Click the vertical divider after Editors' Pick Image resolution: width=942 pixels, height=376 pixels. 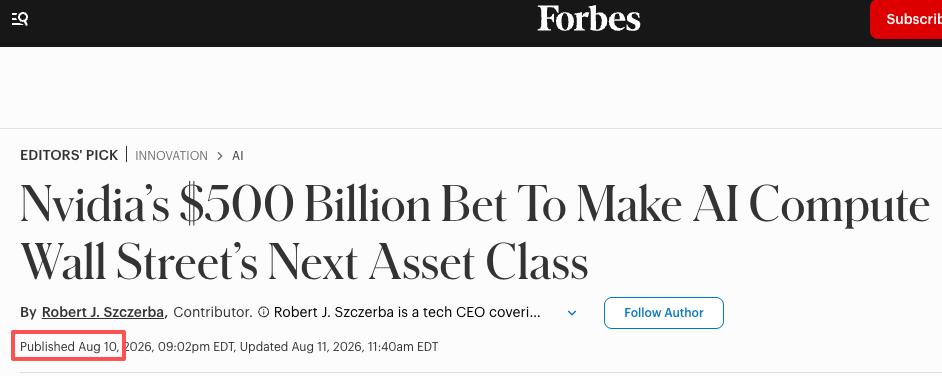tap(127, 154)
